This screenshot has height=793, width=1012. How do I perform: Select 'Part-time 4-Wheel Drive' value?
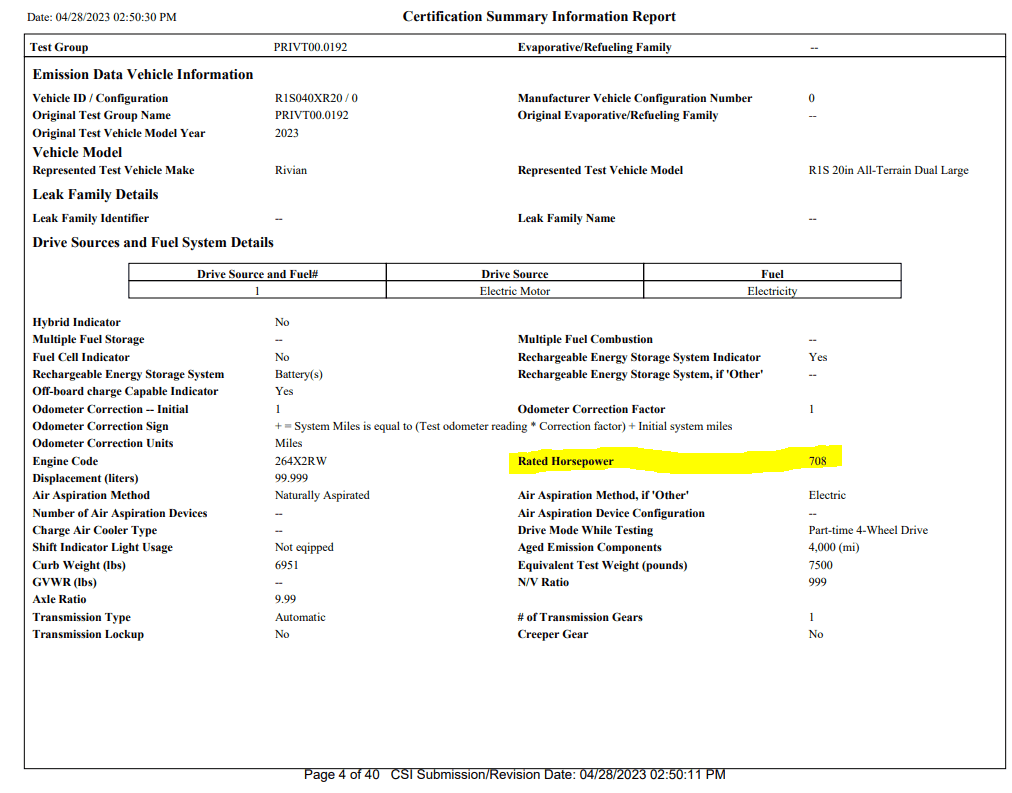pos(868,530)
